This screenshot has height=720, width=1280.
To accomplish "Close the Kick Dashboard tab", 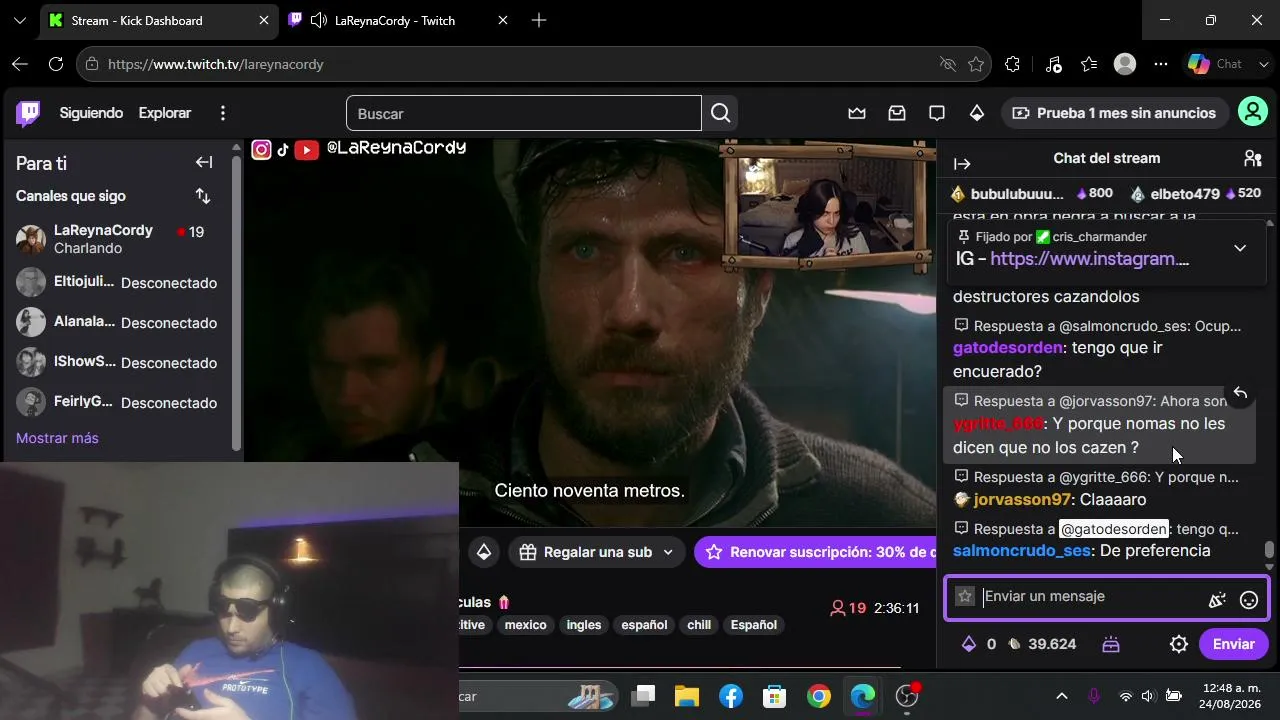I will pyautogui.click(x=264, y=20).
